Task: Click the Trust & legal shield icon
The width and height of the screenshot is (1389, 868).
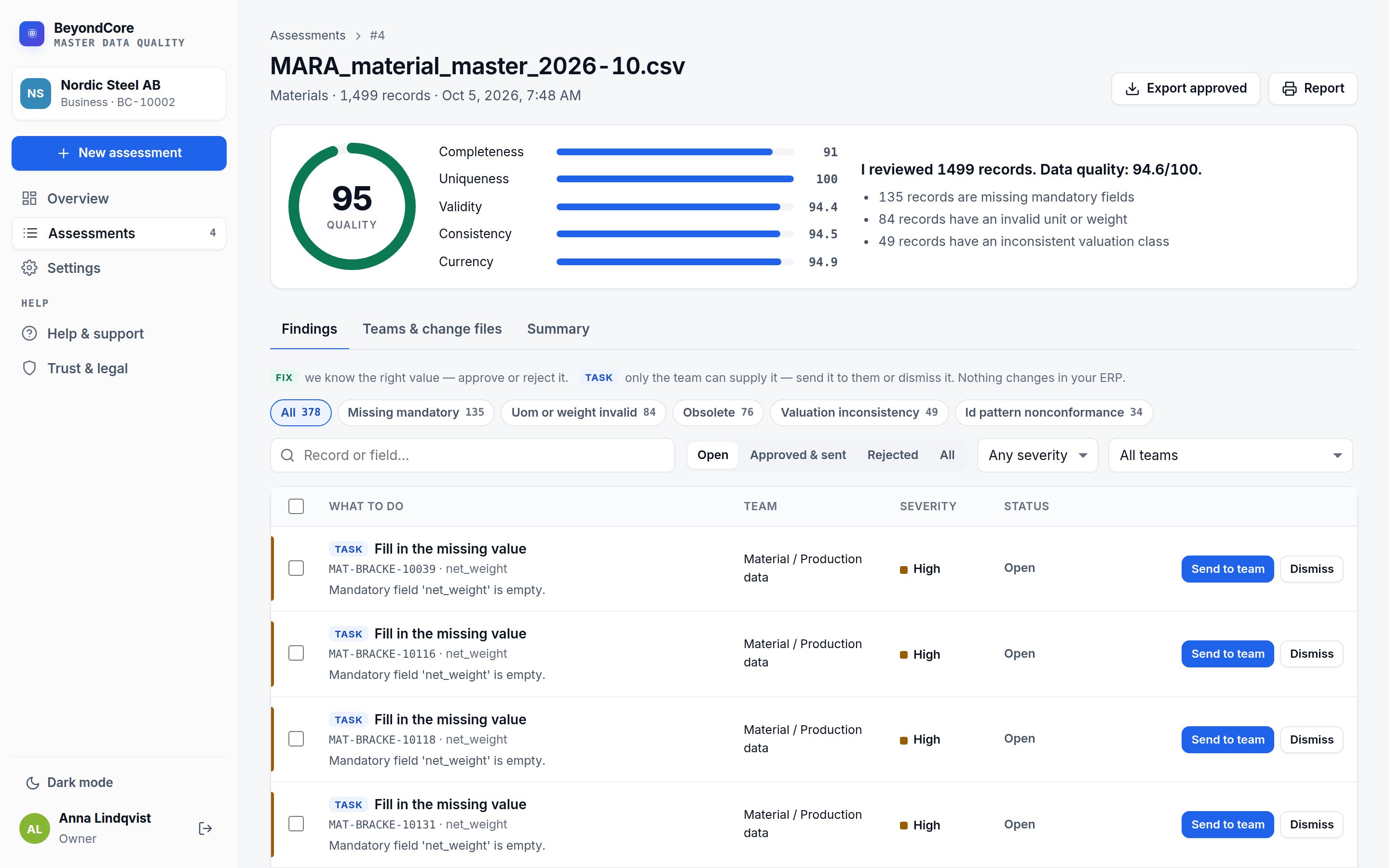Action: tap(29, 368)
